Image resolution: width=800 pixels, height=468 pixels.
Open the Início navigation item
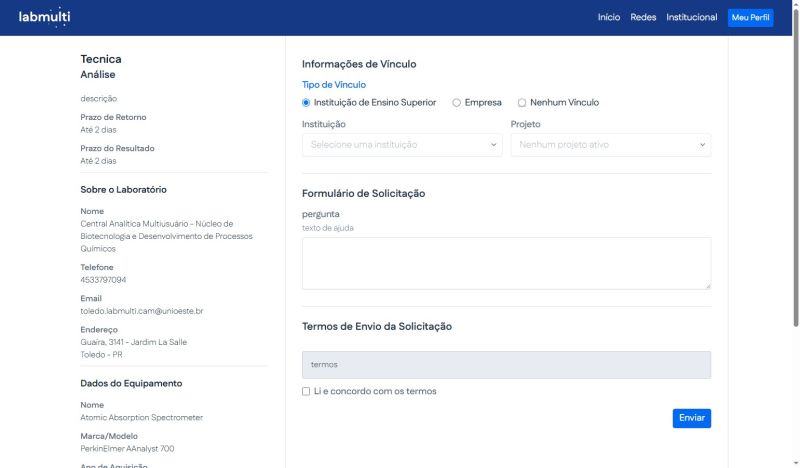coord(608,18)
